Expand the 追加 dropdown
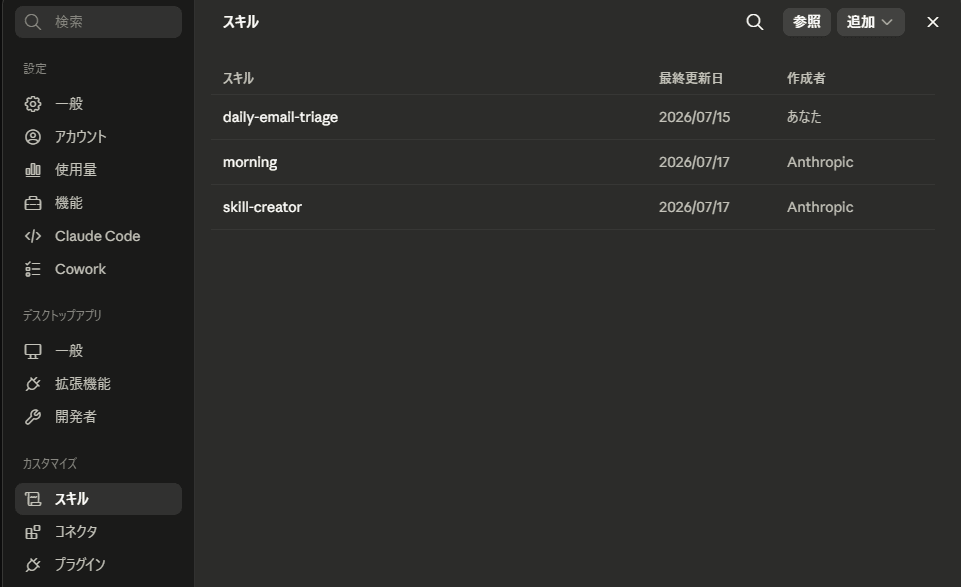961x587 pixels. click(x=870, y=22)
